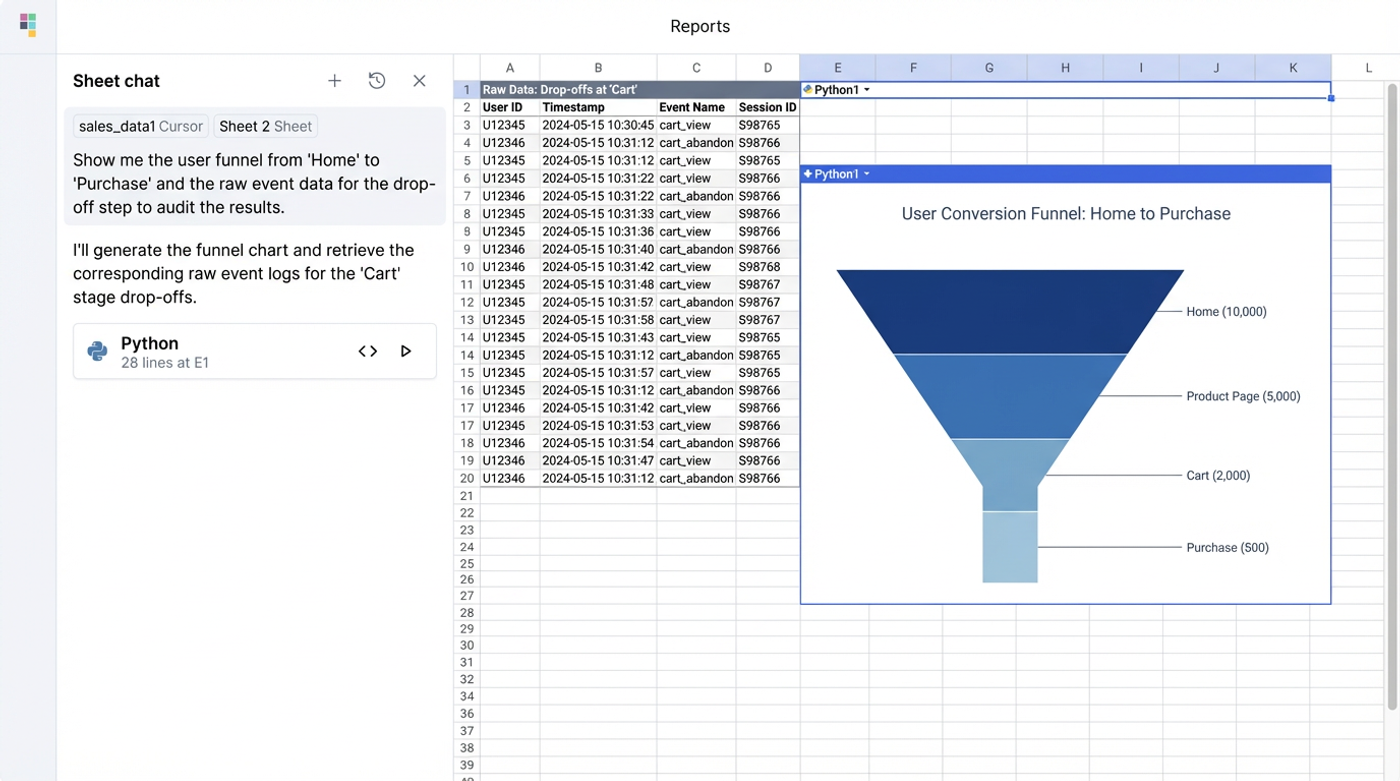Click the 'Reports' title
The width and height of the screenshot is (1400, 781).
(700, 26)
